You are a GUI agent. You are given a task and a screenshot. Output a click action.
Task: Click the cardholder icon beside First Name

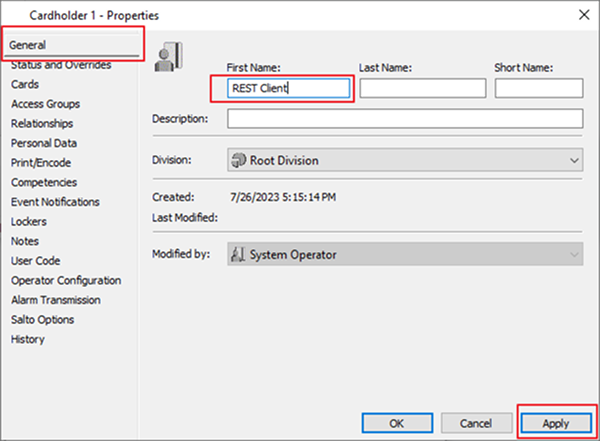(168, 57)
